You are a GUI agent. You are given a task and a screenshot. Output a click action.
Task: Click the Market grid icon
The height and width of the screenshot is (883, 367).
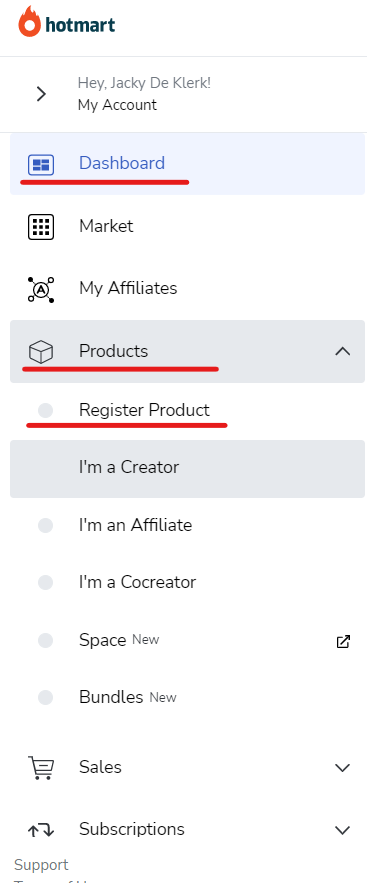point(41,227)
